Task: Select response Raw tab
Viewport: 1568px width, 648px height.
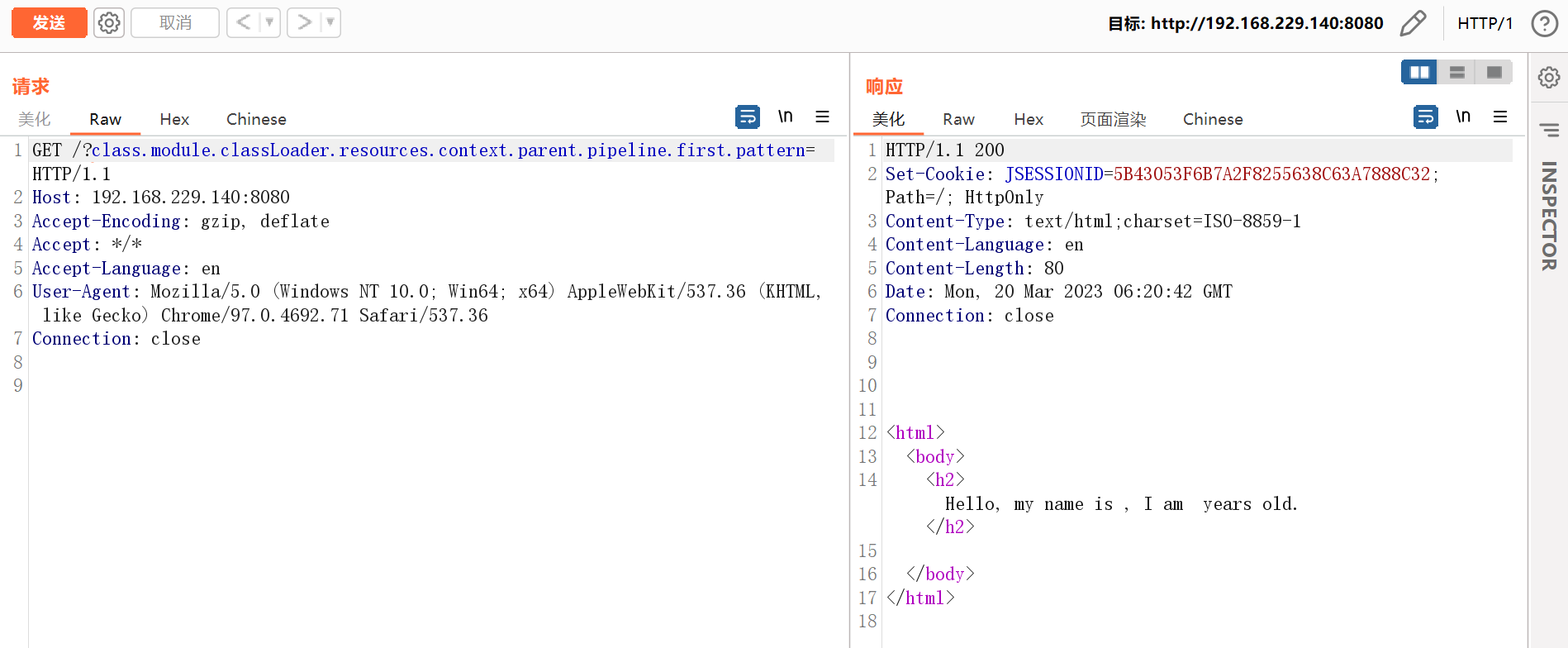Action: pyautogui.click(x=958, y=119)
